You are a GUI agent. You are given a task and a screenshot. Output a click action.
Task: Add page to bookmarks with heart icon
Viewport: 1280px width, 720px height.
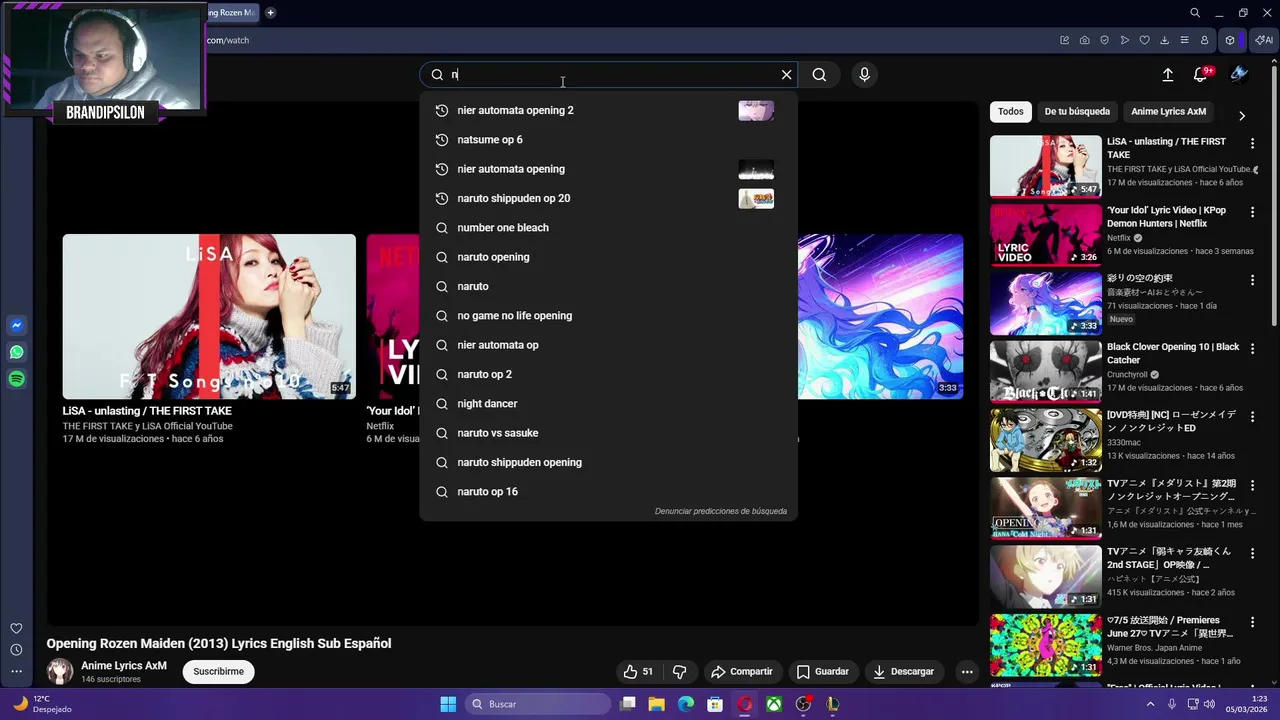click(1144, 40)
